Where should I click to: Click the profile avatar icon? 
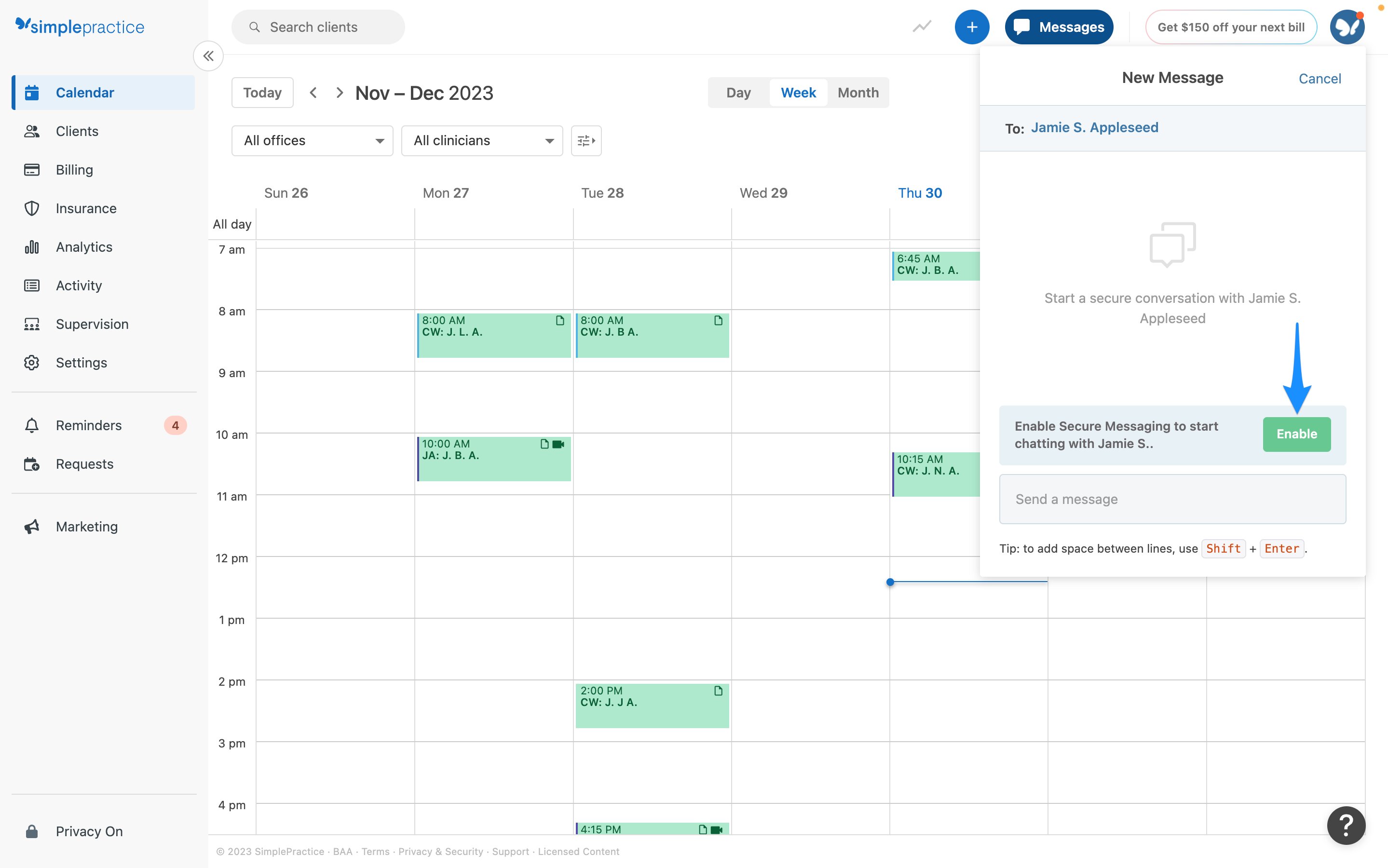[x=1347, y=27]
